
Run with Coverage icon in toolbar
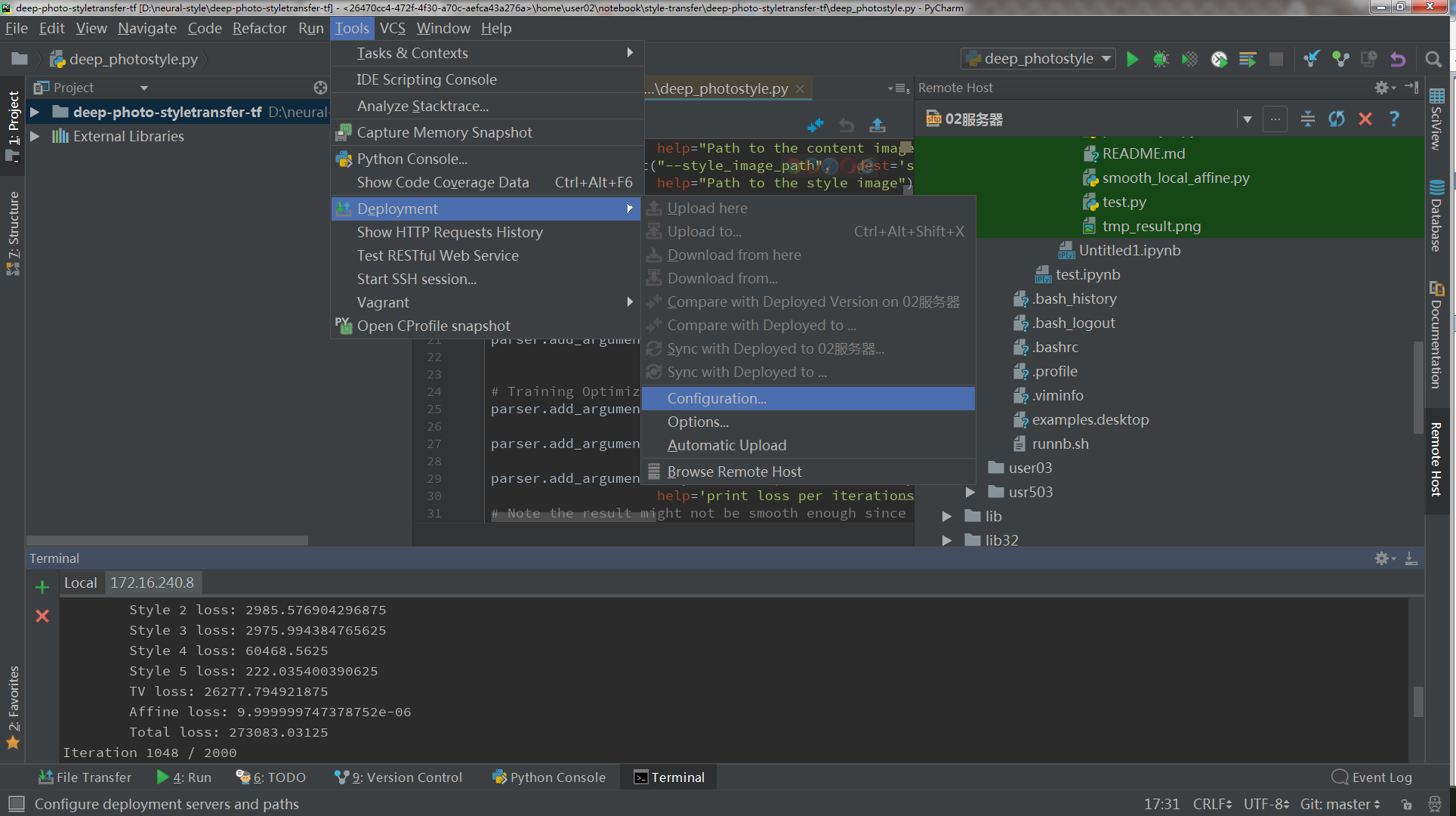click(1189, 59)
